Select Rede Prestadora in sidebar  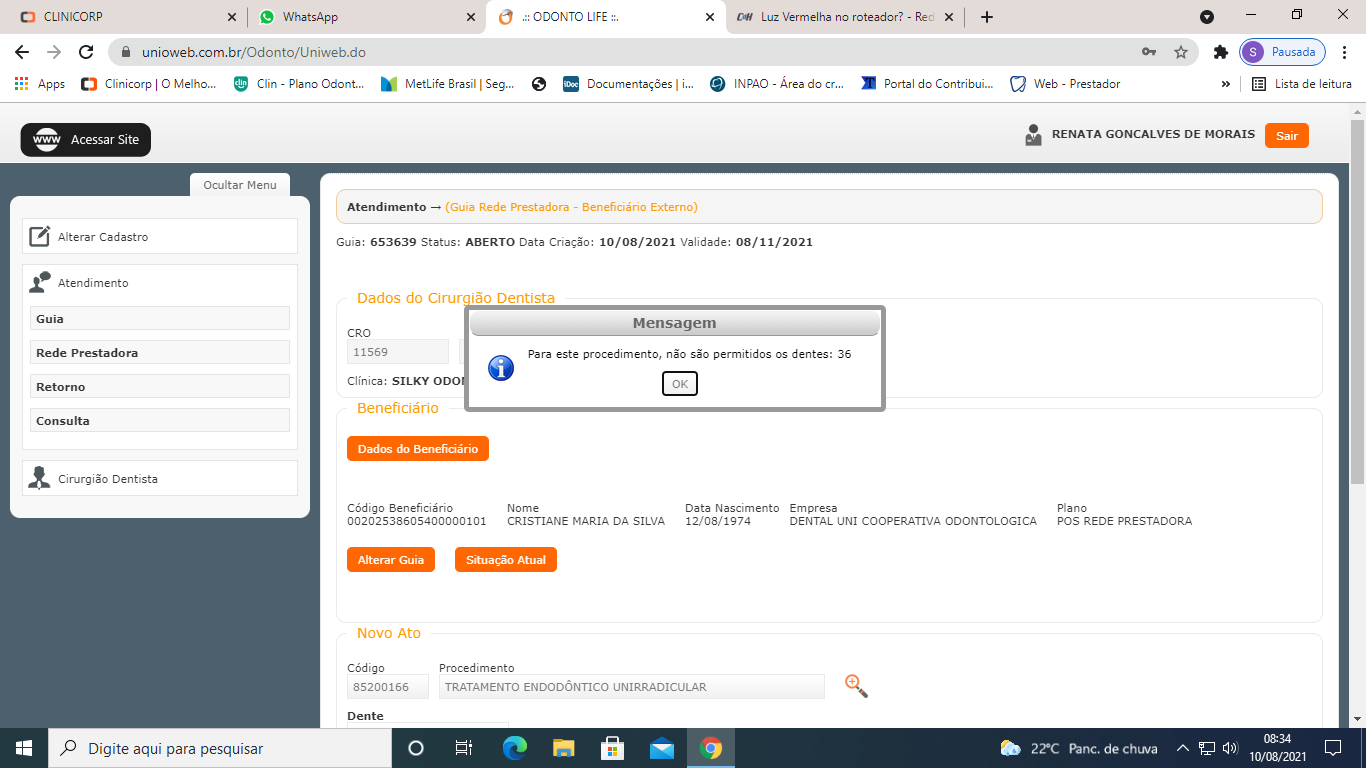pyautogui.click(x=160, y=353)
